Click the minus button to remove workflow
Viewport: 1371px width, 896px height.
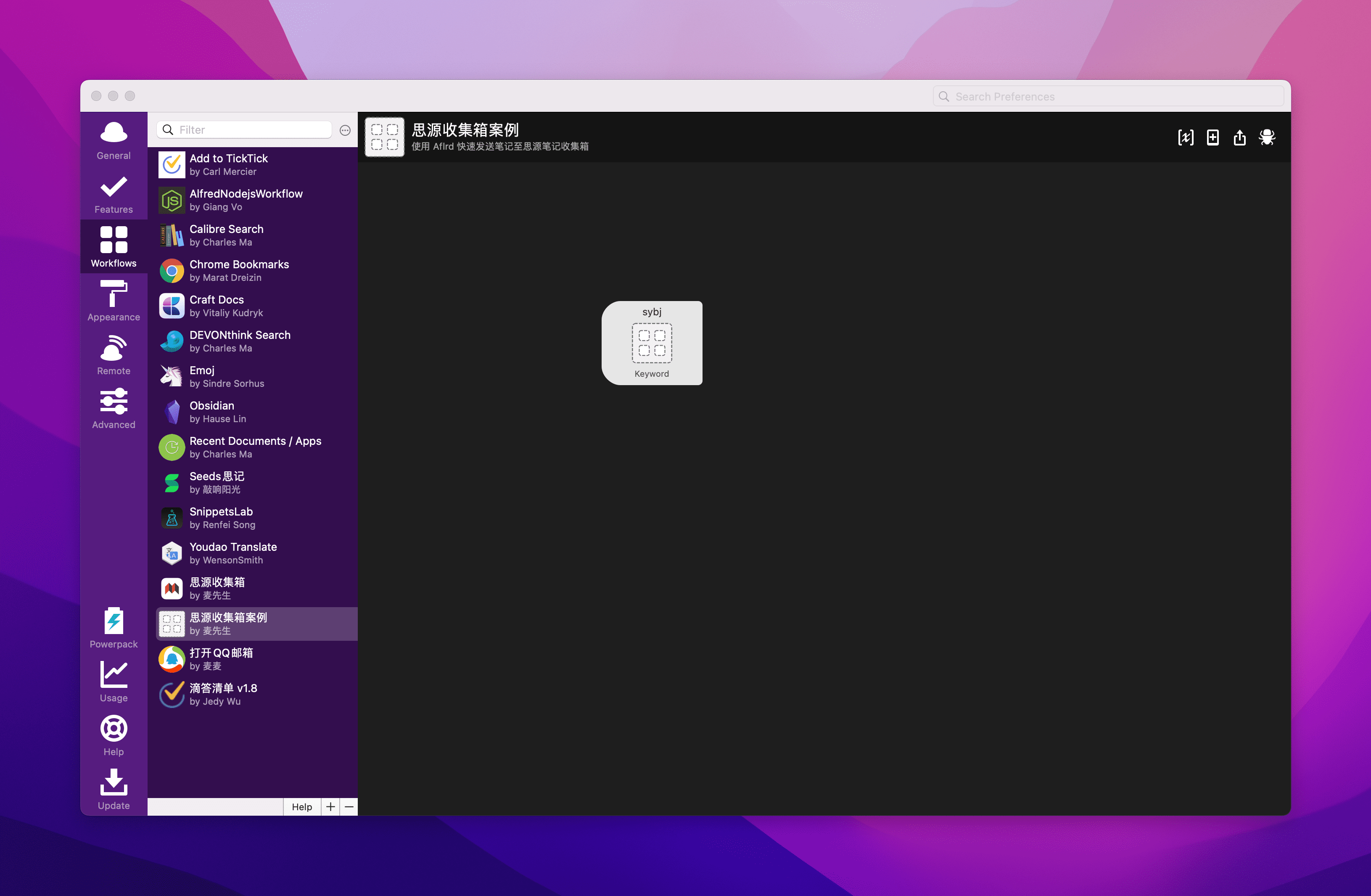[349, 807]
